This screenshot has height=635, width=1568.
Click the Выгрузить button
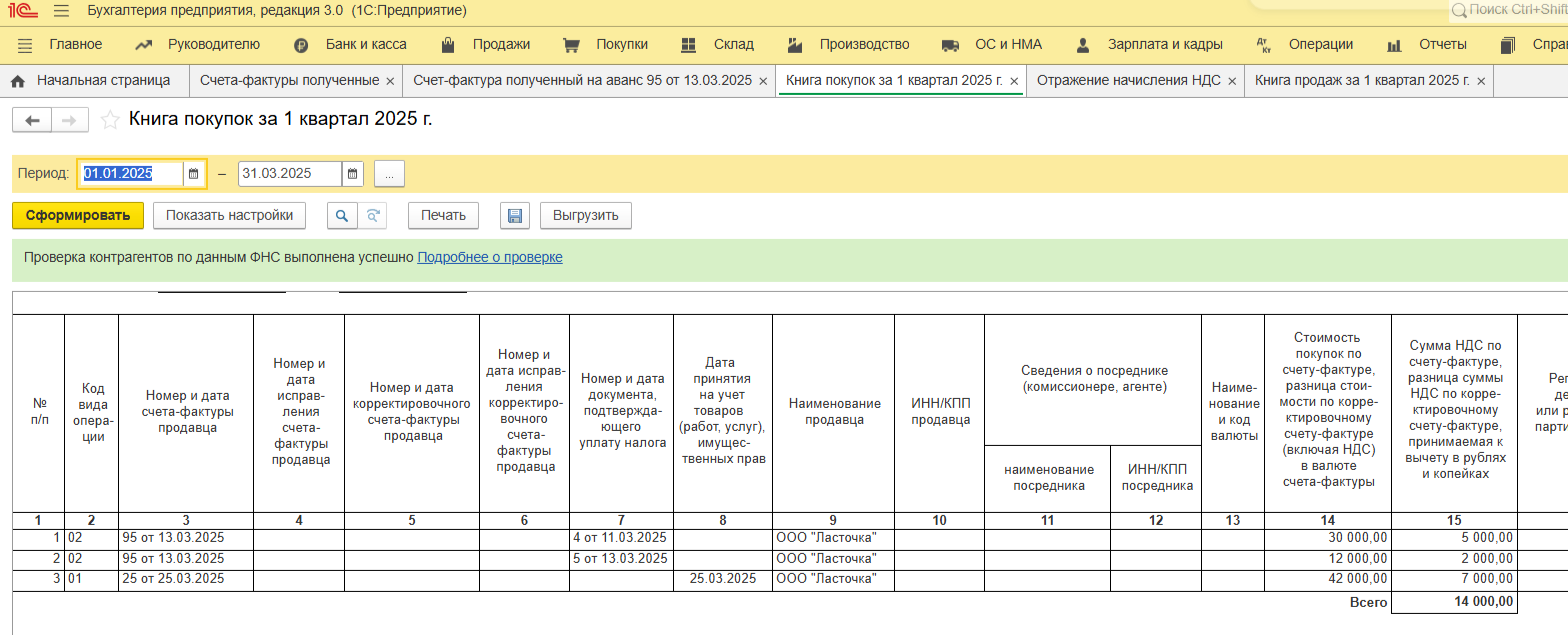tap(585, 215)
